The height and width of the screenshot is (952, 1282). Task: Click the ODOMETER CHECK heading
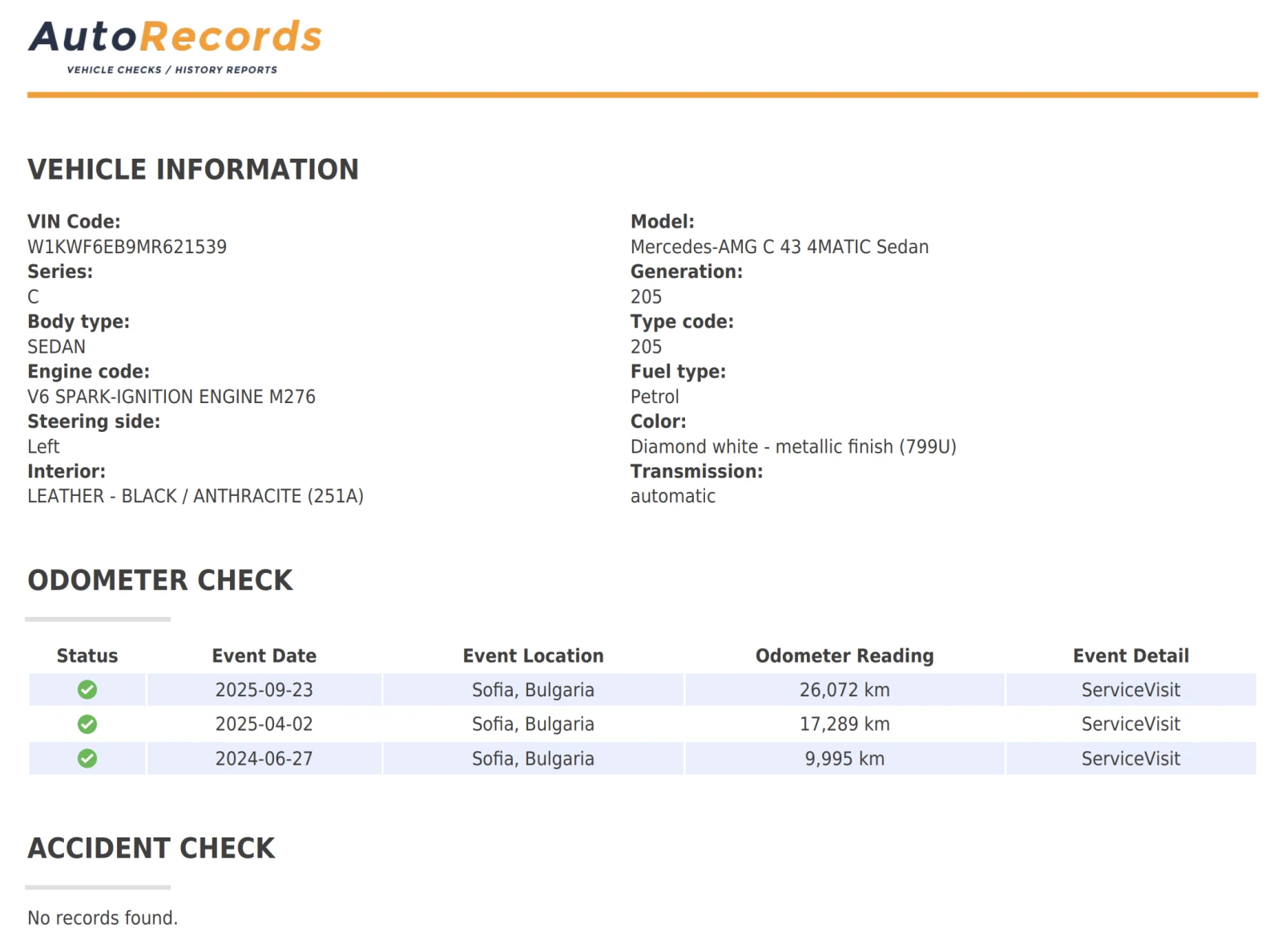coord(160,580)
